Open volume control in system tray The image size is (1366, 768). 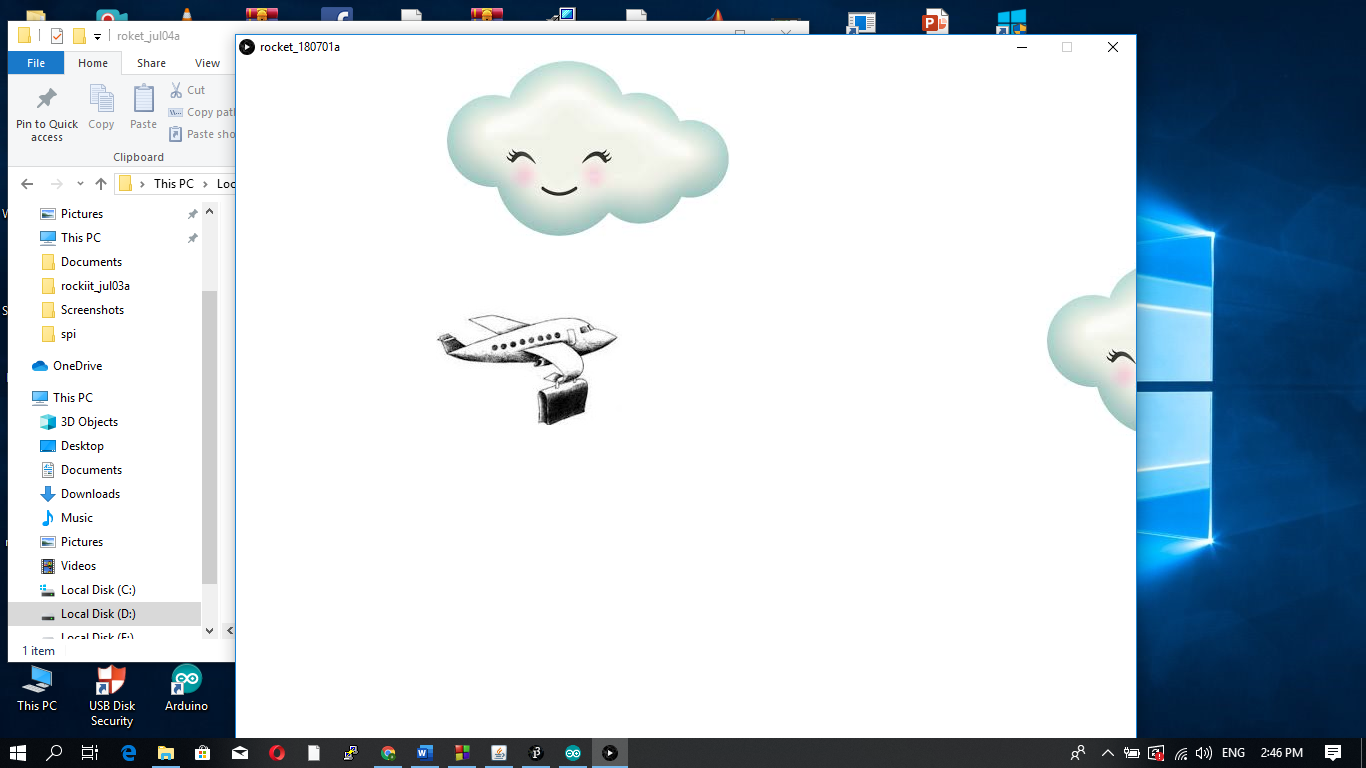pyautogui.click(x=1204, y=753)
